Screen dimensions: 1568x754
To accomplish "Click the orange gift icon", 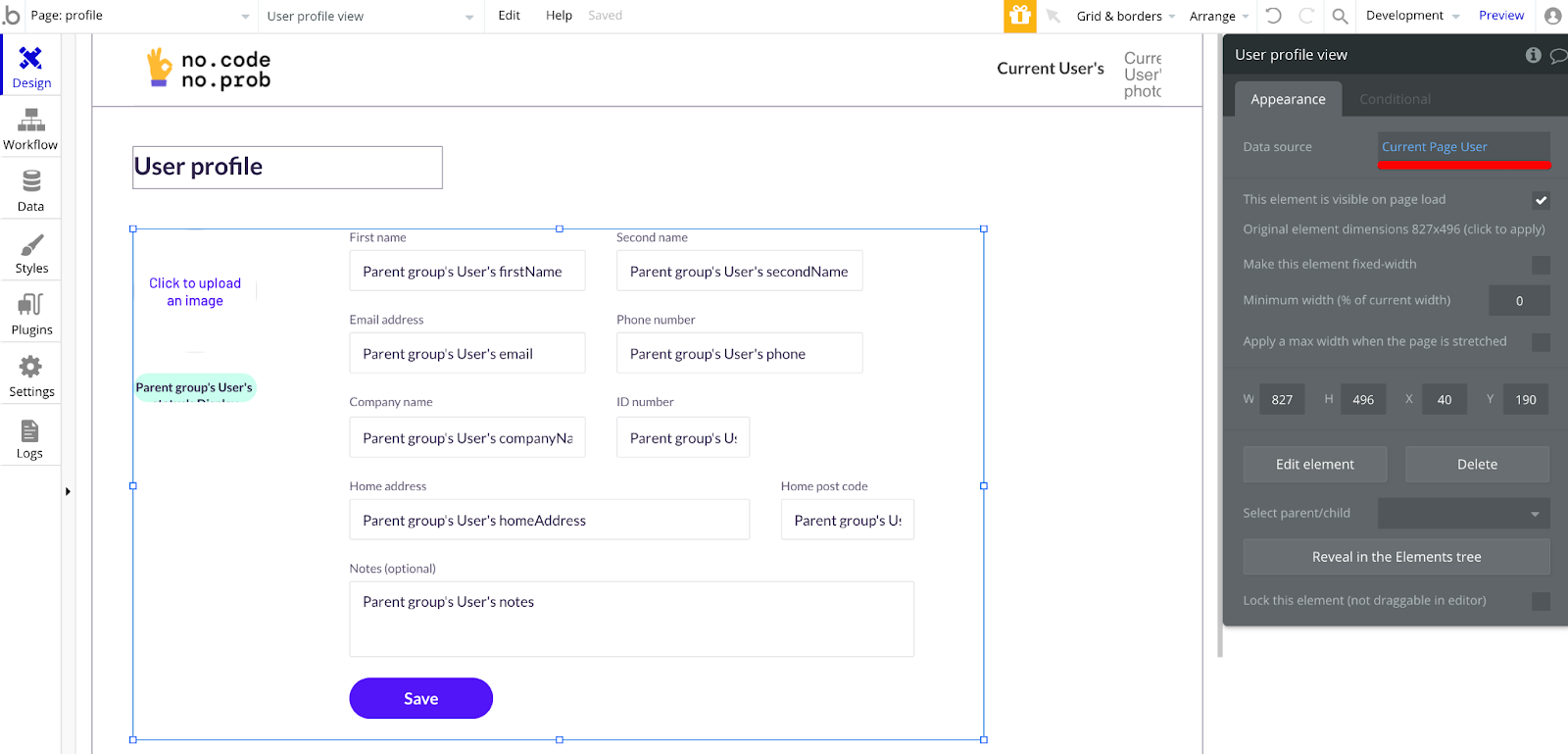I will (x=1020, y=16).
